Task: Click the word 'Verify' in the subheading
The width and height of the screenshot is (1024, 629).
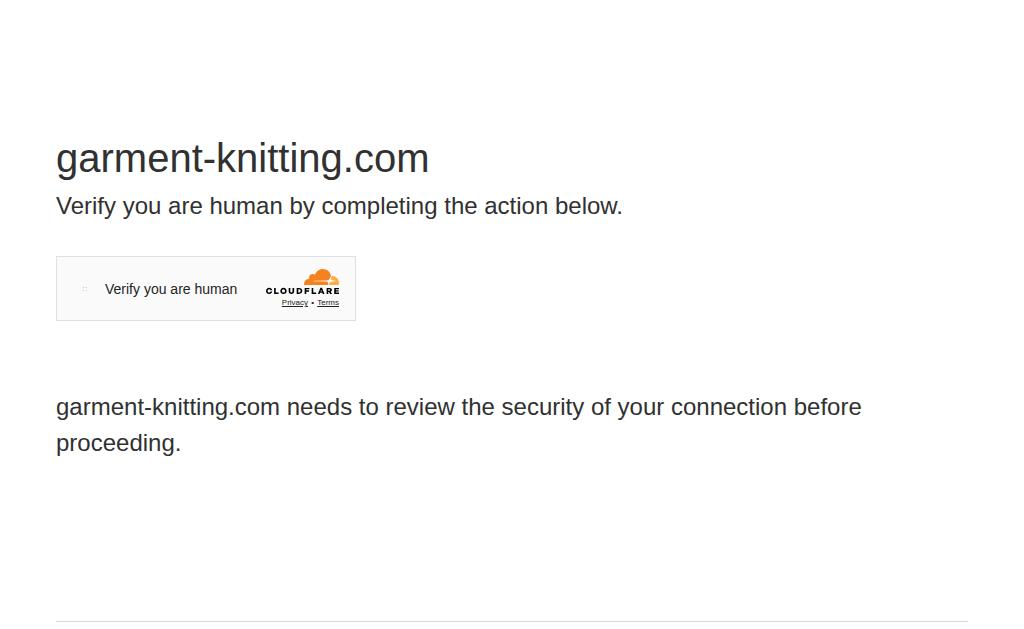Action: click(x=86, y=206)
